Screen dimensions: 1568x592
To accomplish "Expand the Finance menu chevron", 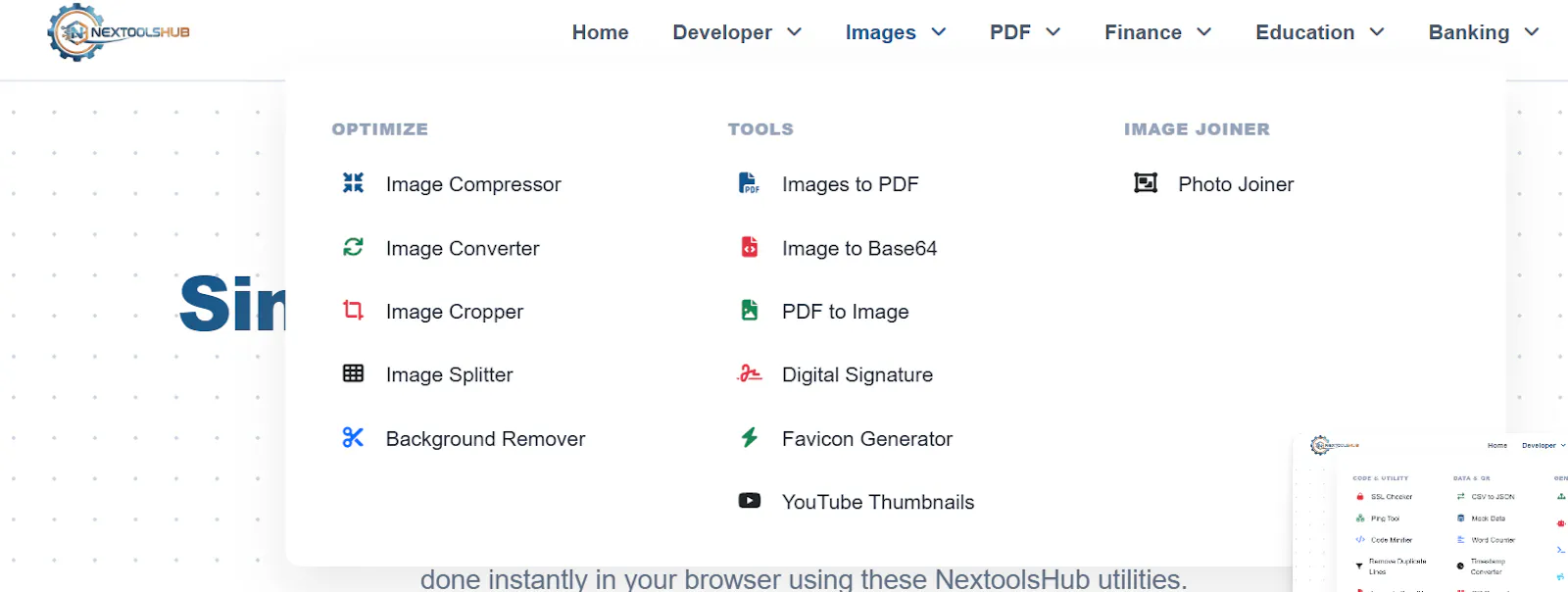I will pyautogui.click(x=1204, y=32).
